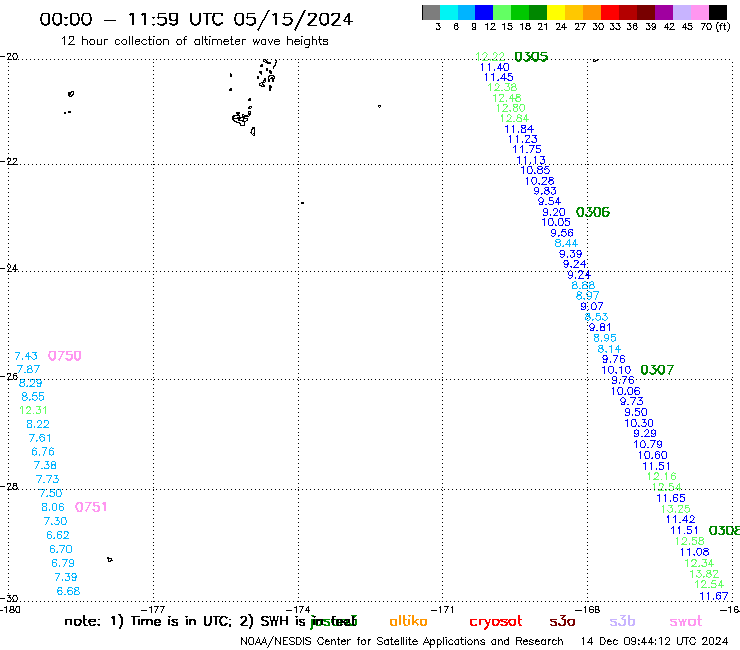The height and width of the screenshot is (650, 740).
Task: Click the green value 13.25
Action: 675,509
